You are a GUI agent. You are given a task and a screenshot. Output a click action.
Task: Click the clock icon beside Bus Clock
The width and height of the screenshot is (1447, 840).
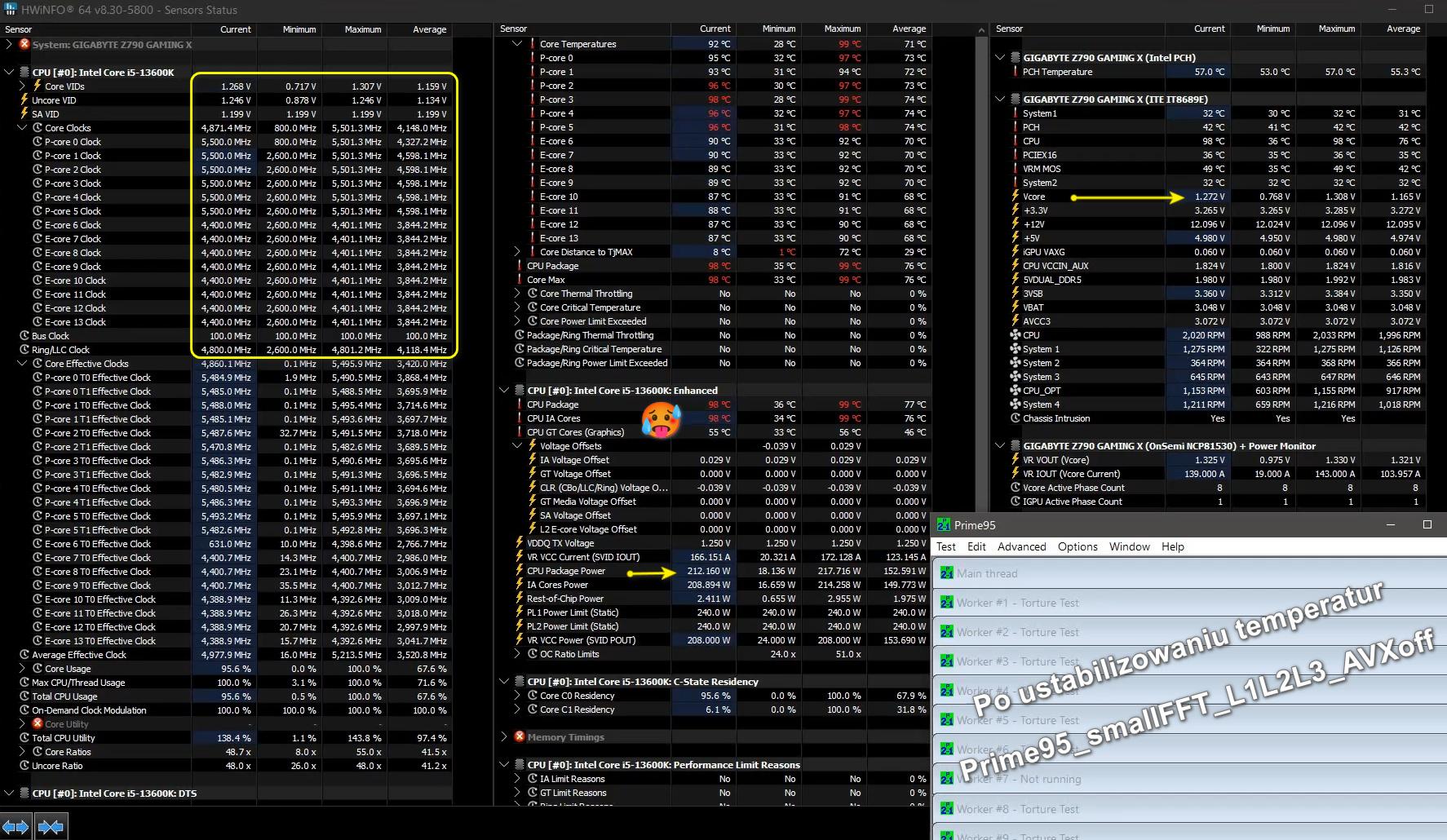click(24, 336)
